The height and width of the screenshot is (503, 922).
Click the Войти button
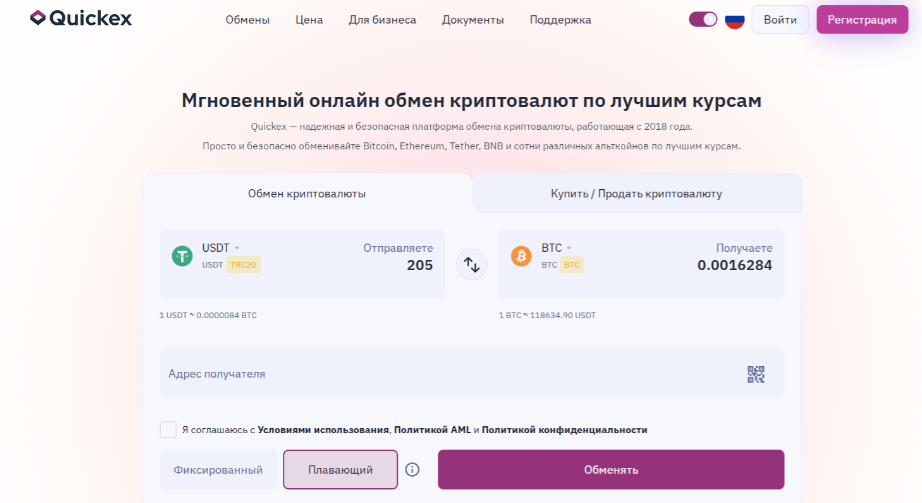click(780, 19)
